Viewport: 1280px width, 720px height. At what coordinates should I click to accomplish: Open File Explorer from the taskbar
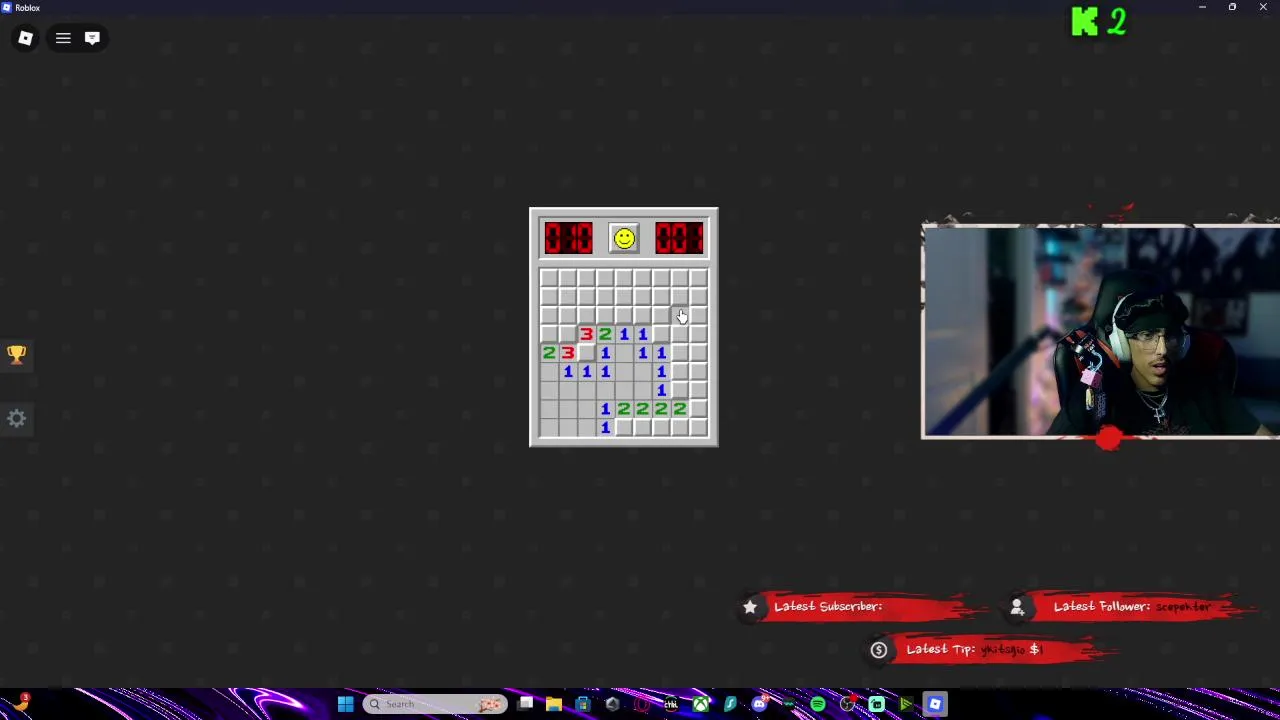(553, 704)
